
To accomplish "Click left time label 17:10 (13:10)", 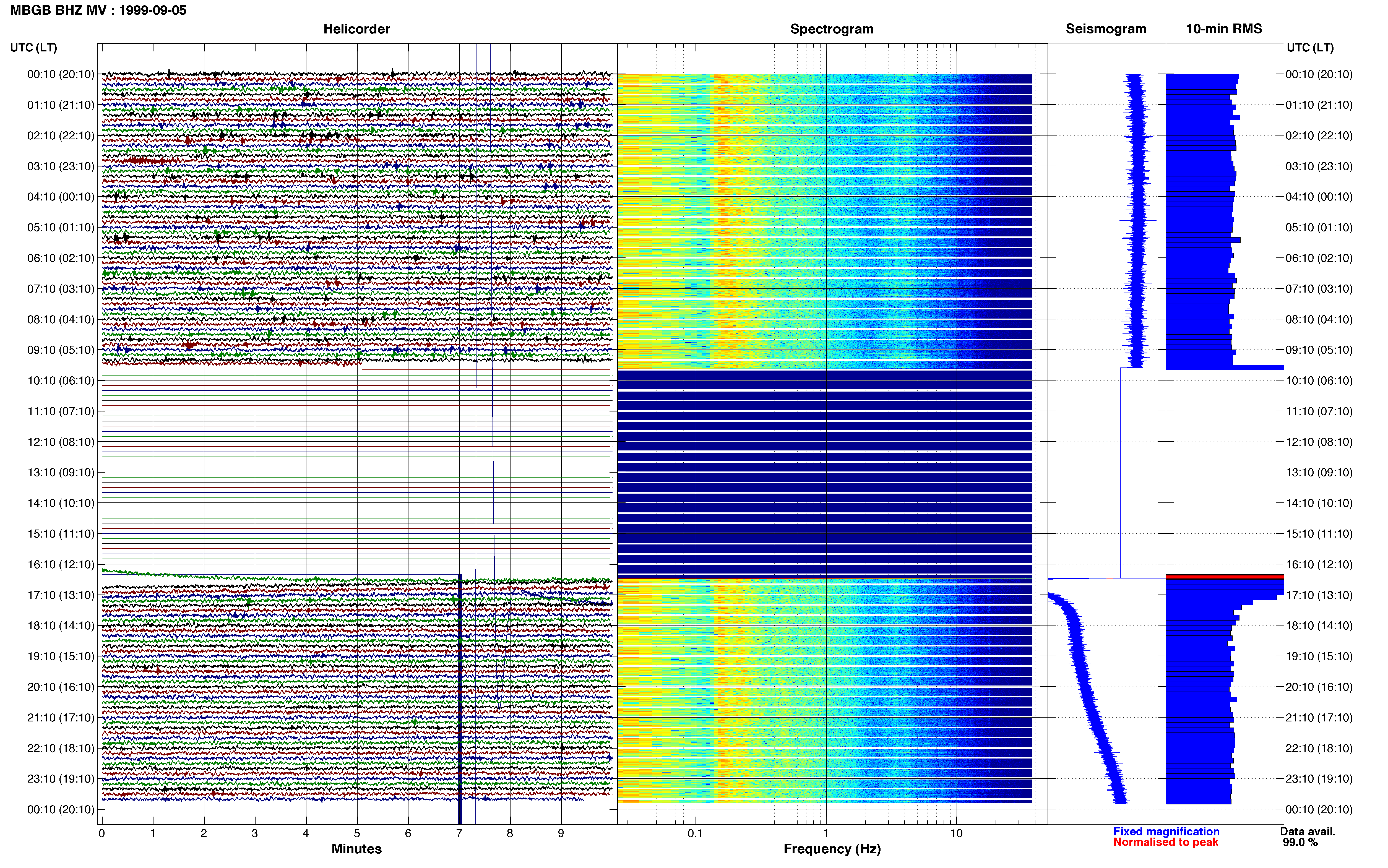I will coord(61,595).
